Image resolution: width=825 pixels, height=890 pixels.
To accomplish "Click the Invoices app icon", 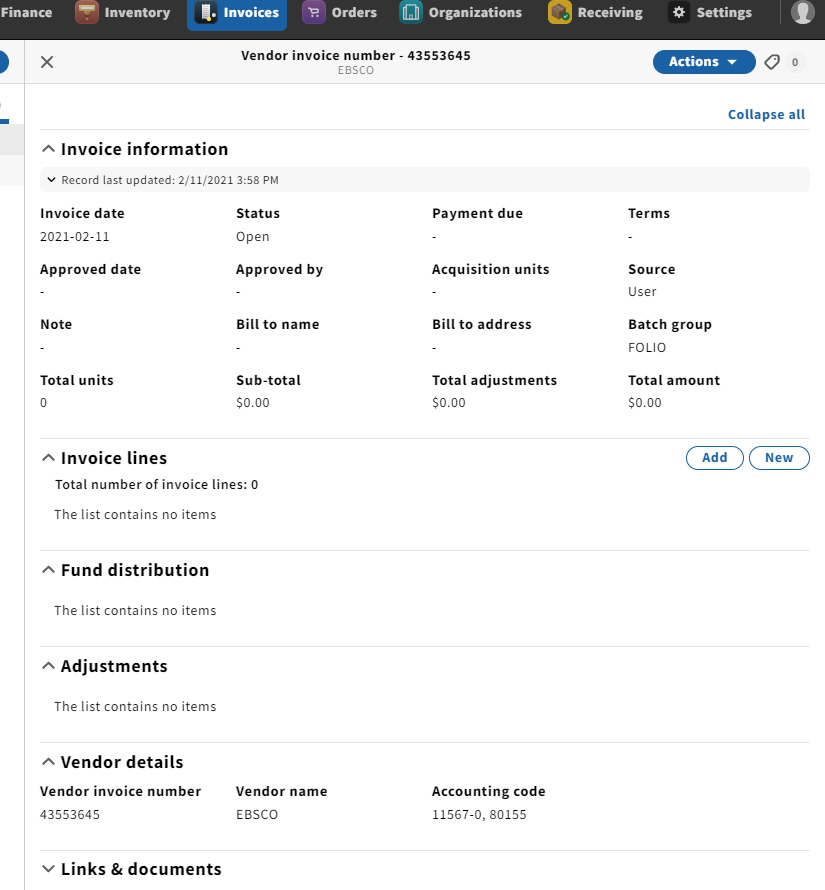I will (206, 12).
